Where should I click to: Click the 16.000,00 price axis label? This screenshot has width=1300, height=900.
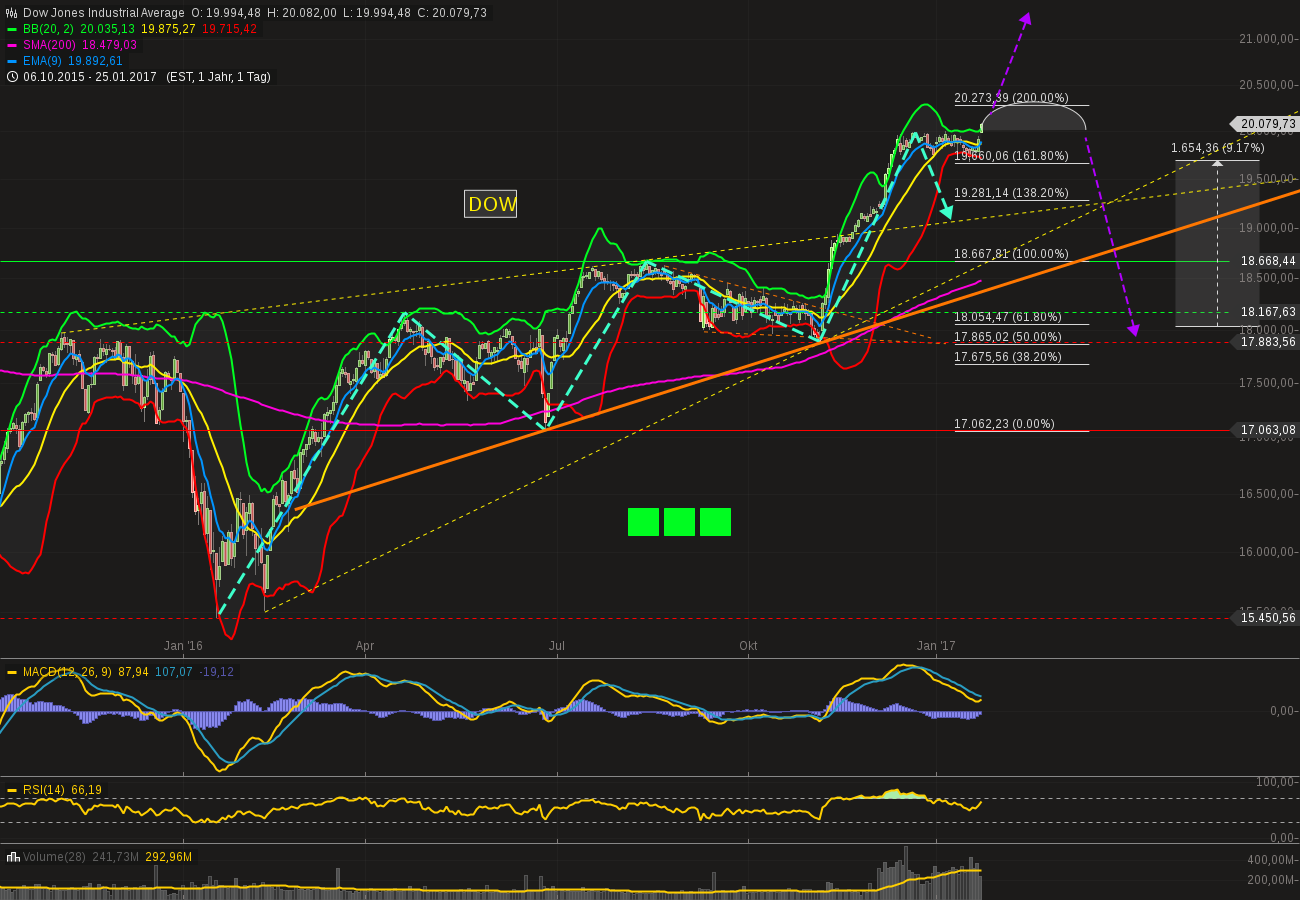pos(1268,552)
